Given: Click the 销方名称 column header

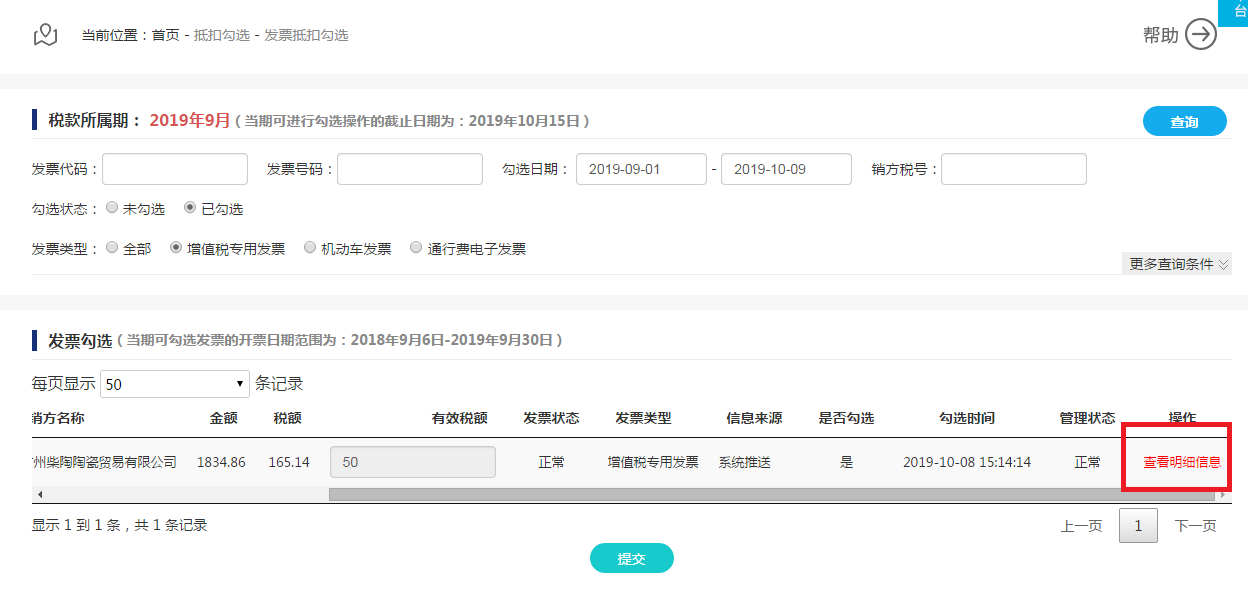Looking at the screenshot, I should (58, 418).
